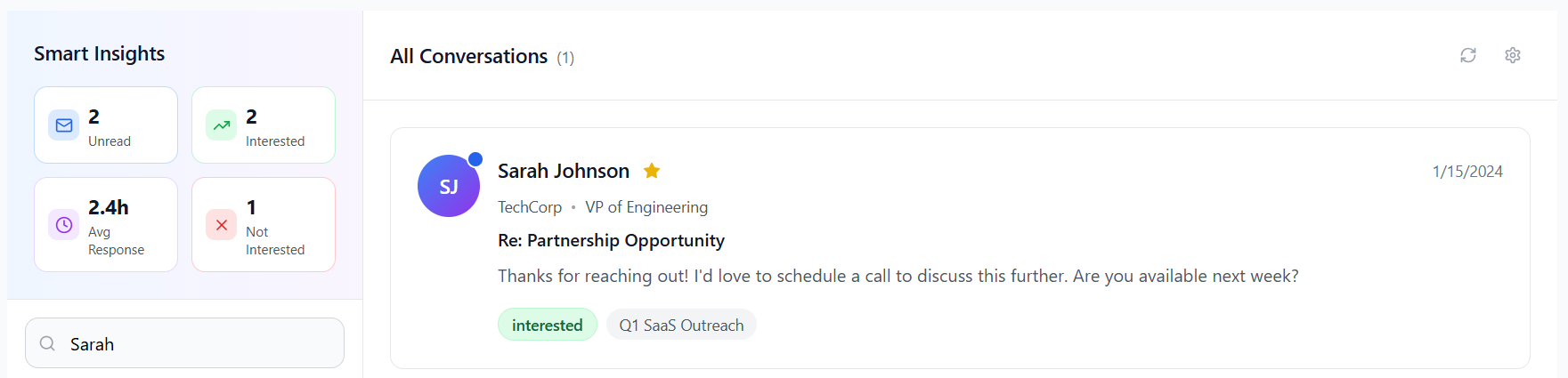1568x378 pixels.
Task: Open the Re: Partnership Opportunity subject
Action: pyautogui.click(x=611, y=240)
